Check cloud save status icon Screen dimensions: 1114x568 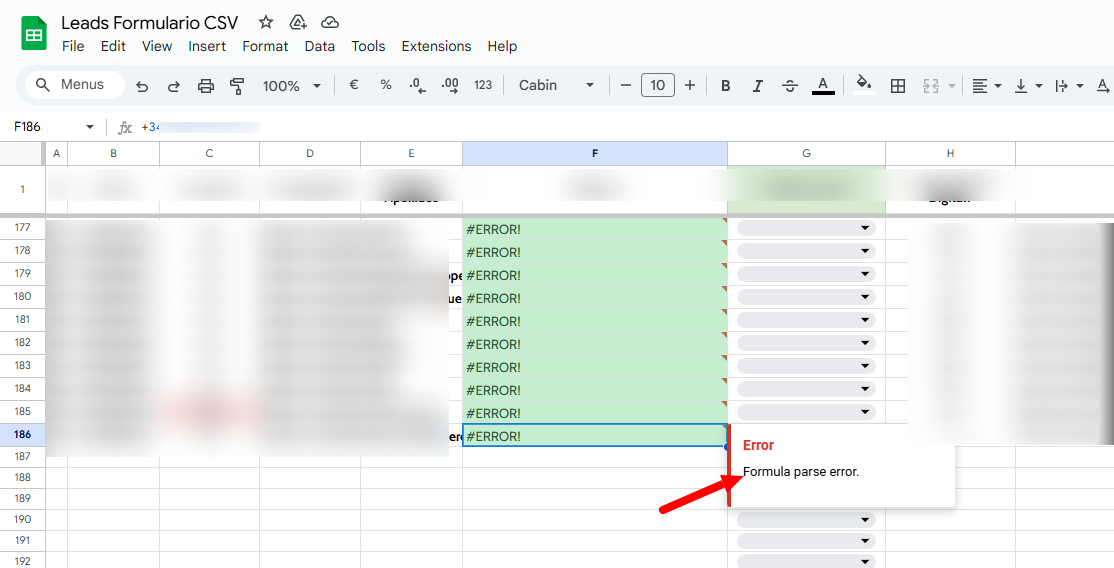point(330,22)
